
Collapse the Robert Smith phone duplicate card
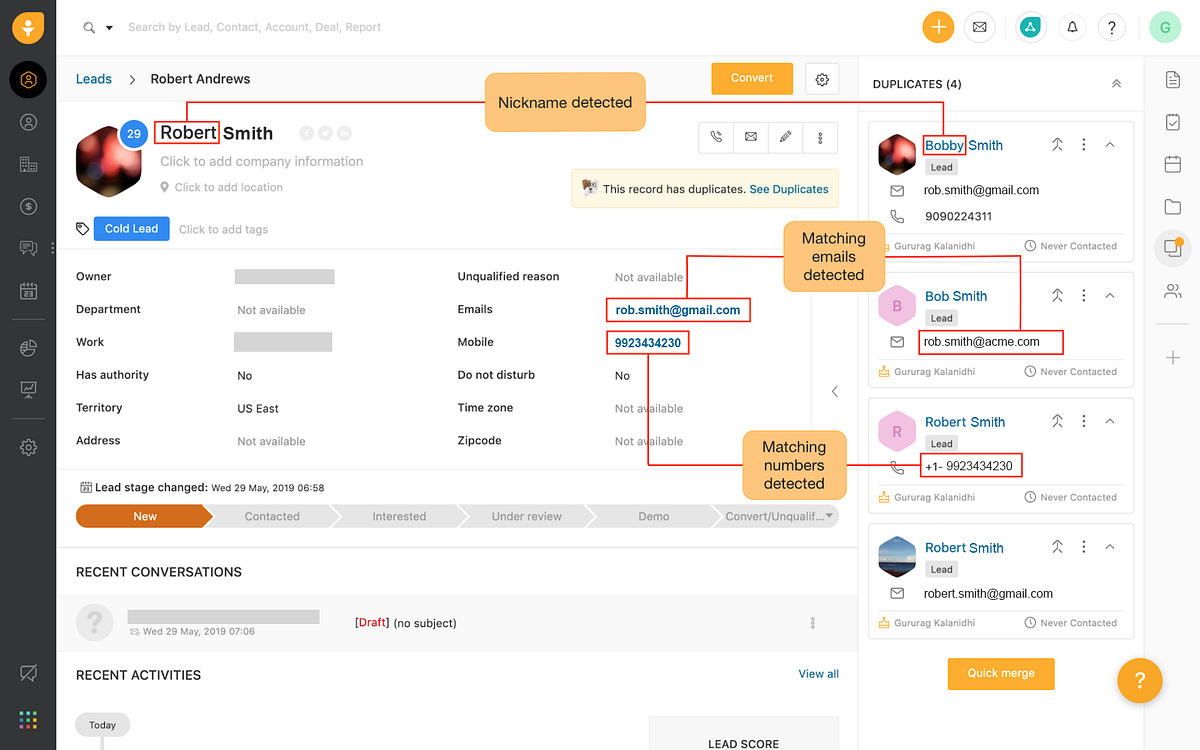point(1110,421)
